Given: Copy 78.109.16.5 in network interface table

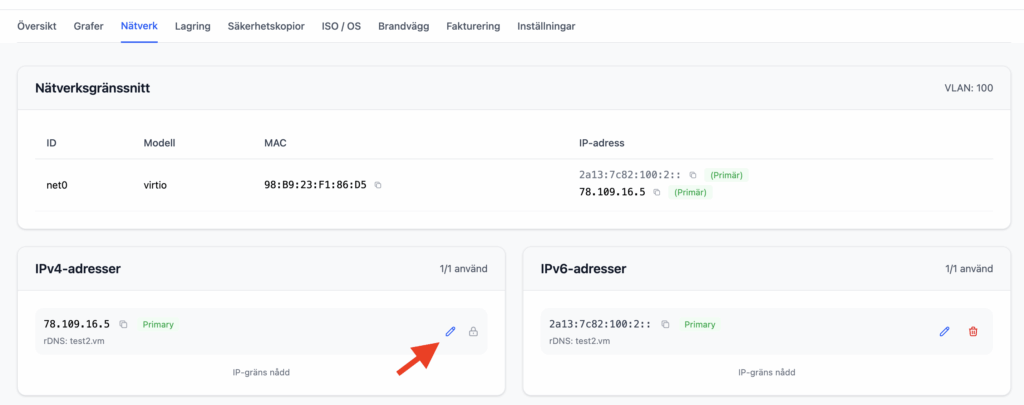Looking at the screenshot, I should [656, 192].
